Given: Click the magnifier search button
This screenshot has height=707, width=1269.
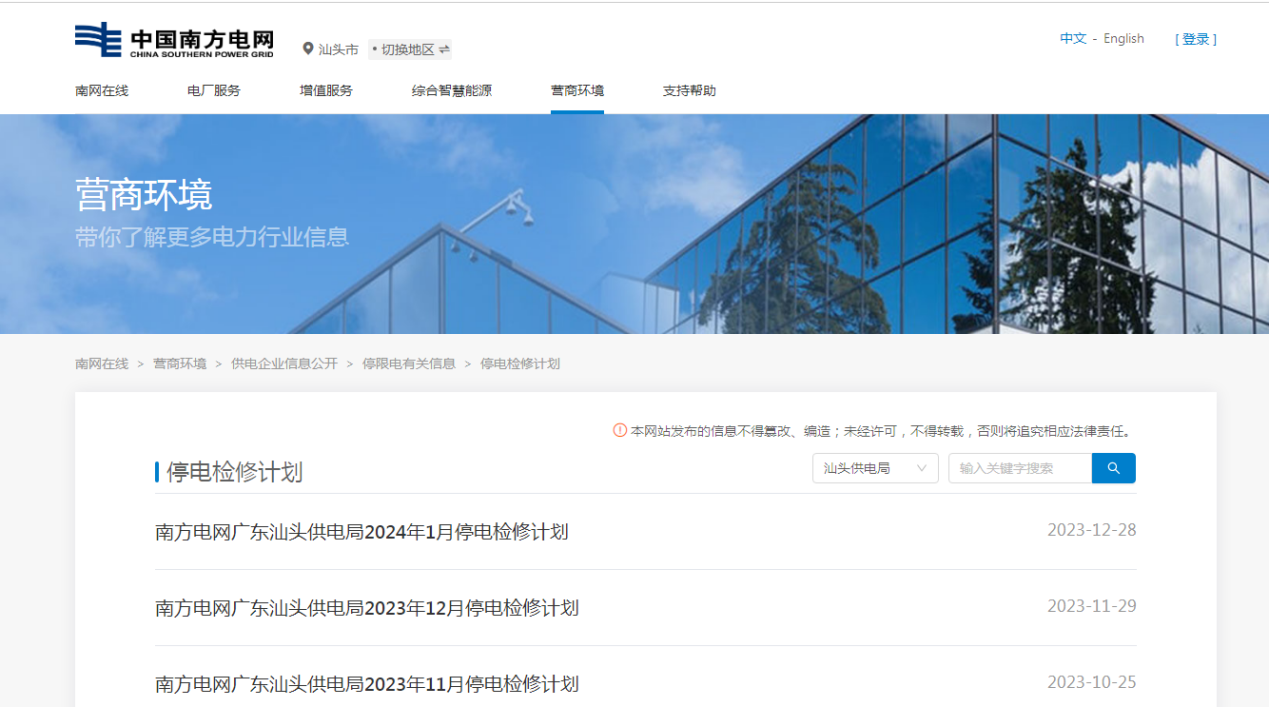Looking at the screenshot, I should coord(1113,468).
